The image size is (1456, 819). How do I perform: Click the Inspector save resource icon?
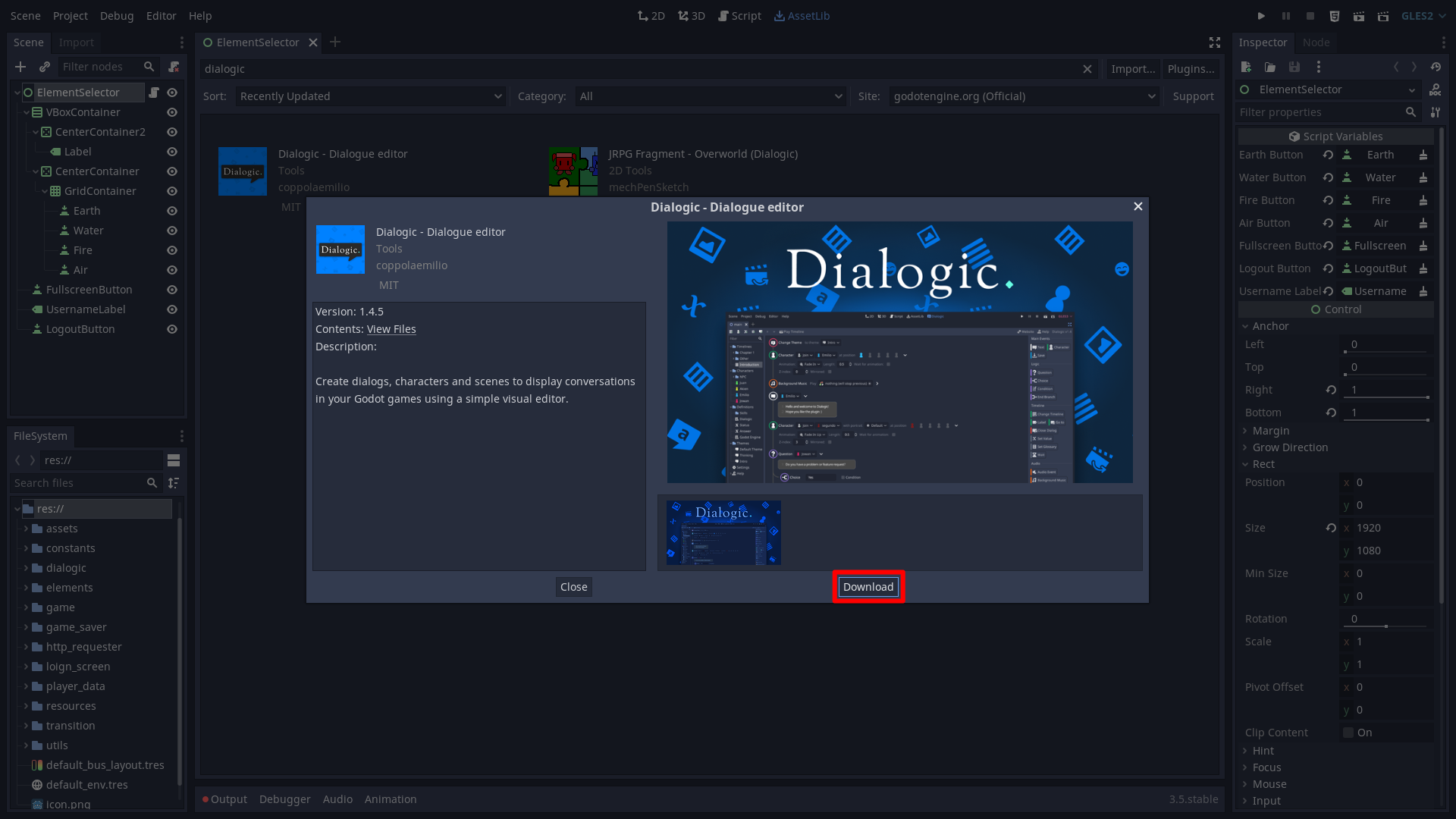(x=1294, y=67)
